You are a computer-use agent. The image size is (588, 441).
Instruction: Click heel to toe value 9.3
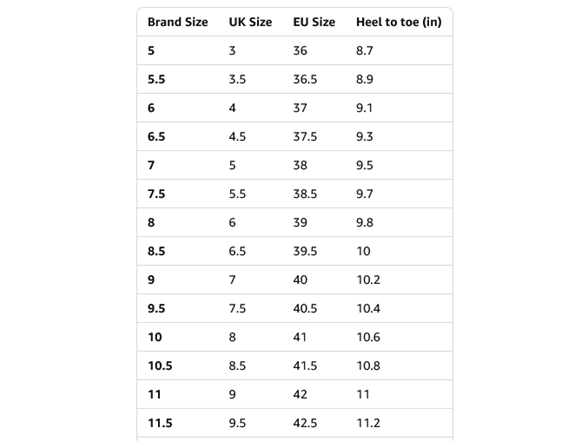(x=364, y=136)
